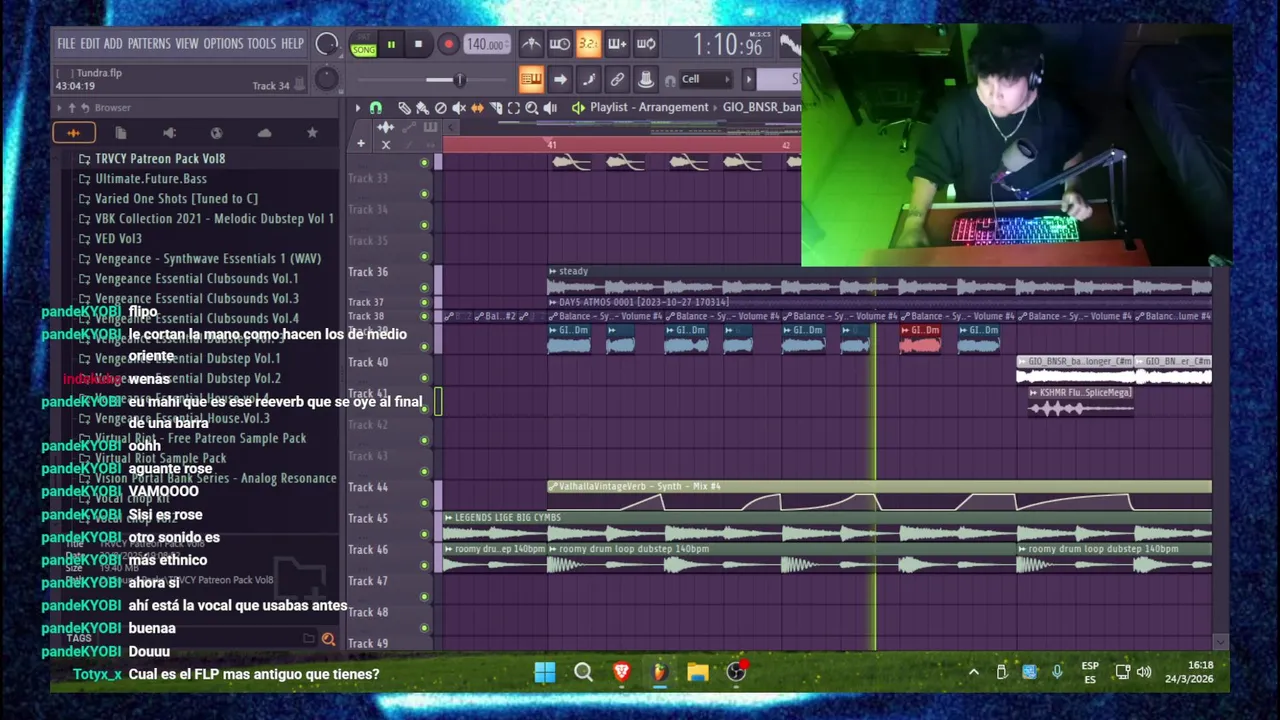This screenshot has width=1280, height=720.
Task: Toggle typing keyboard to piano icon
Action: [531, 79]
